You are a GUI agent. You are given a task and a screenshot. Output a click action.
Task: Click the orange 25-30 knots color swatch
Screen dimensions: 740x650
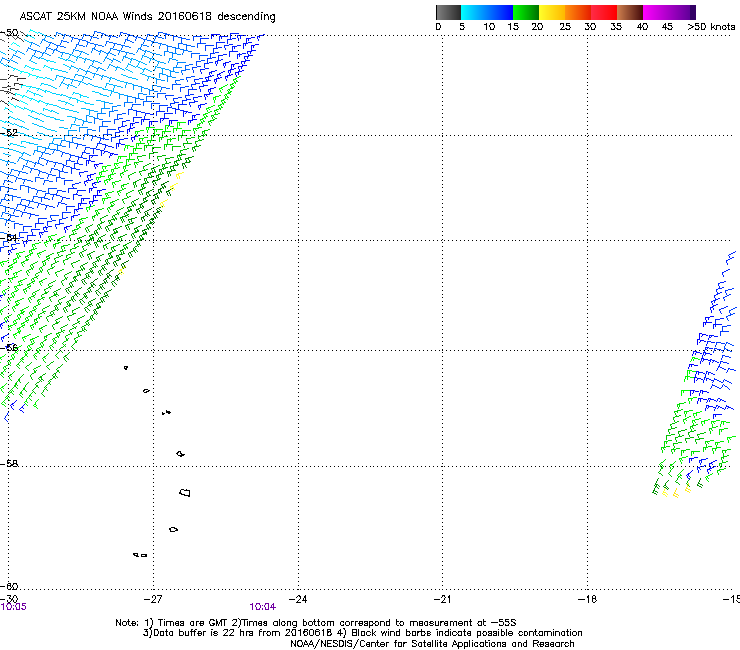(x=578, y=12)
